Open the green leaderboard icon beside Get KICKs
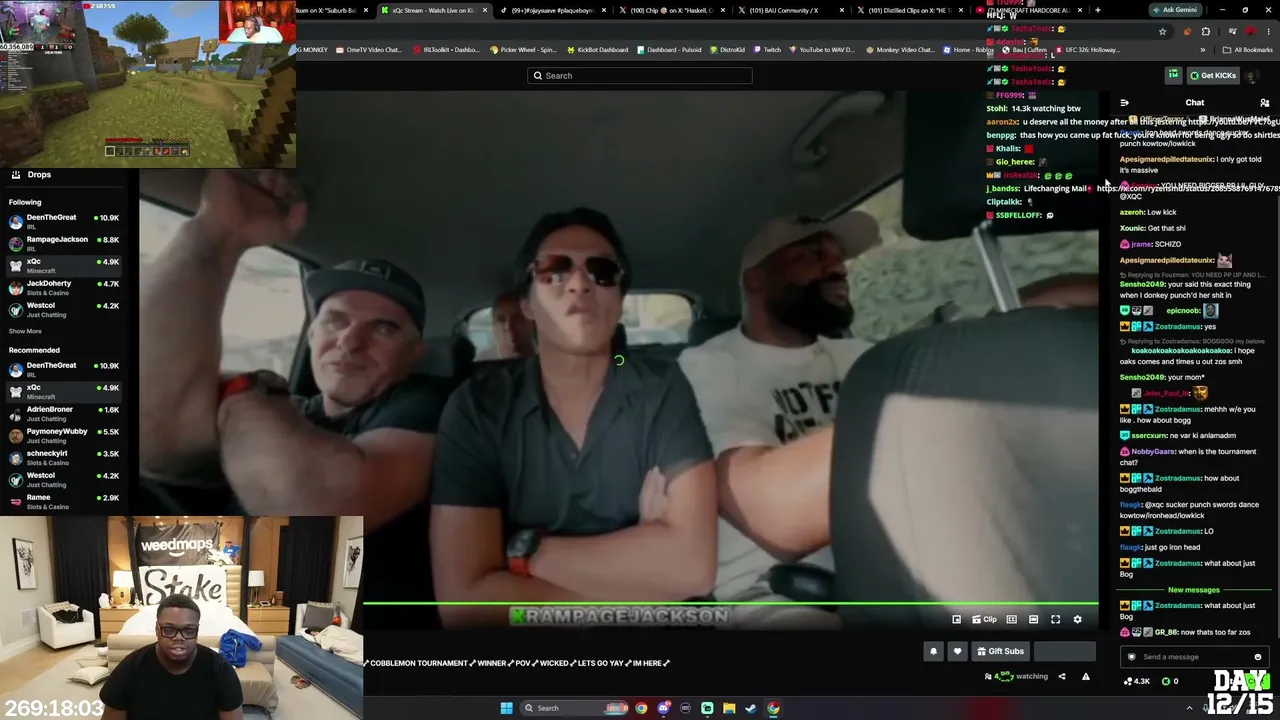The width and height of the screenshot is (1280, 720). click(x=1173, y=76)
